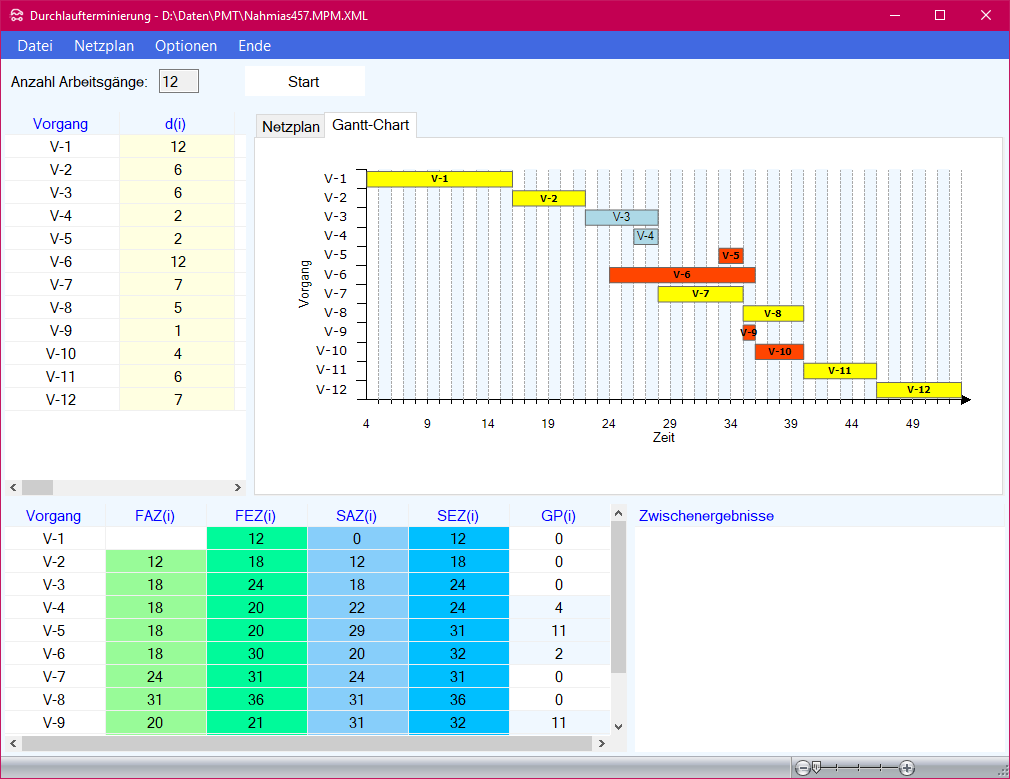Click left arrow of results table horizontal scrollbar
Image resolution: width=1010 pixels, height=779 pixels.
tap(13, 744)
